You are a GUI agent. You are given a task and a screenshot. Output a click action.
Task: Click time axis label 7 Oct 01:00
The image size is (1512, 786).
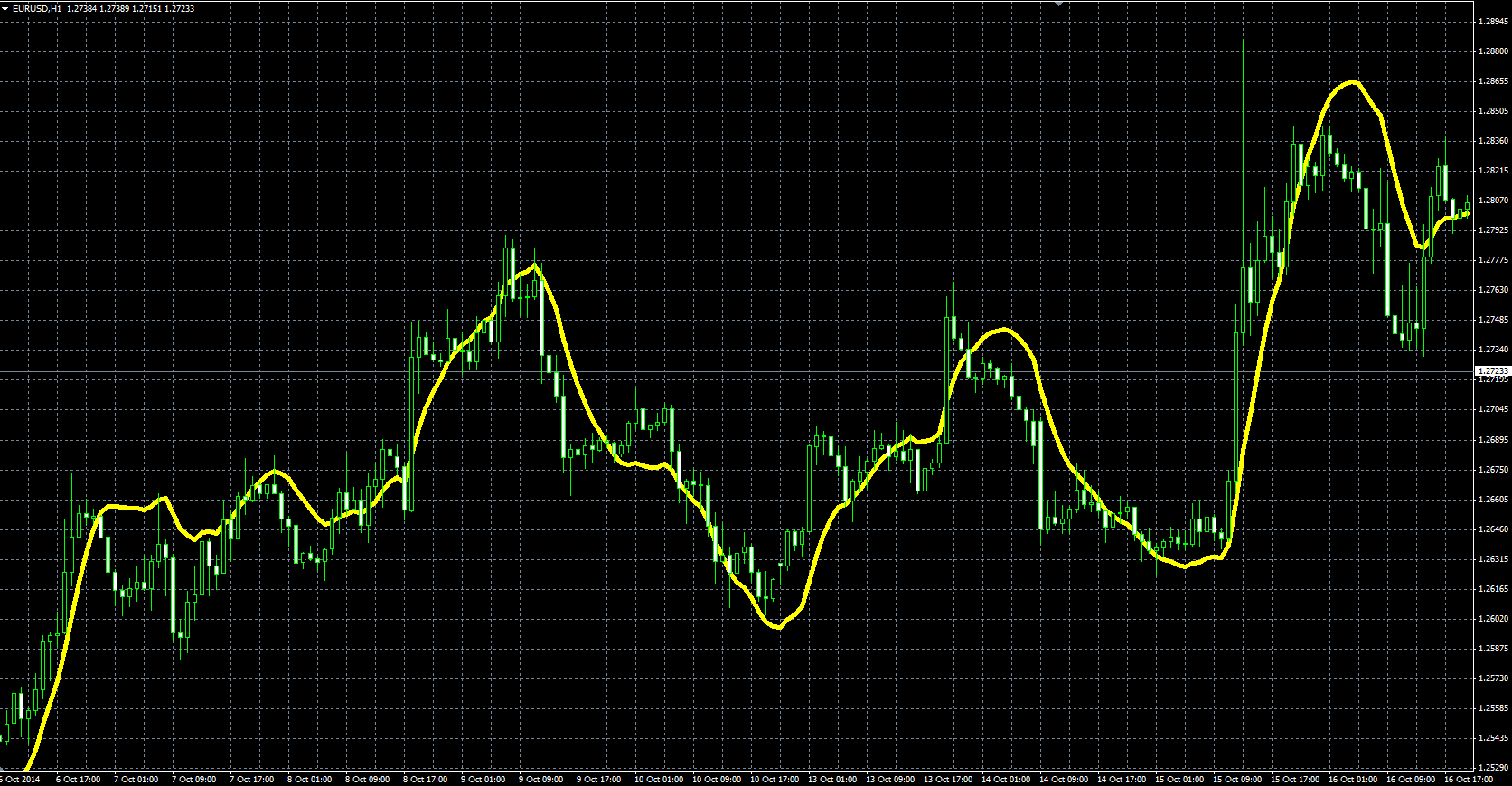tap(136, 779)
